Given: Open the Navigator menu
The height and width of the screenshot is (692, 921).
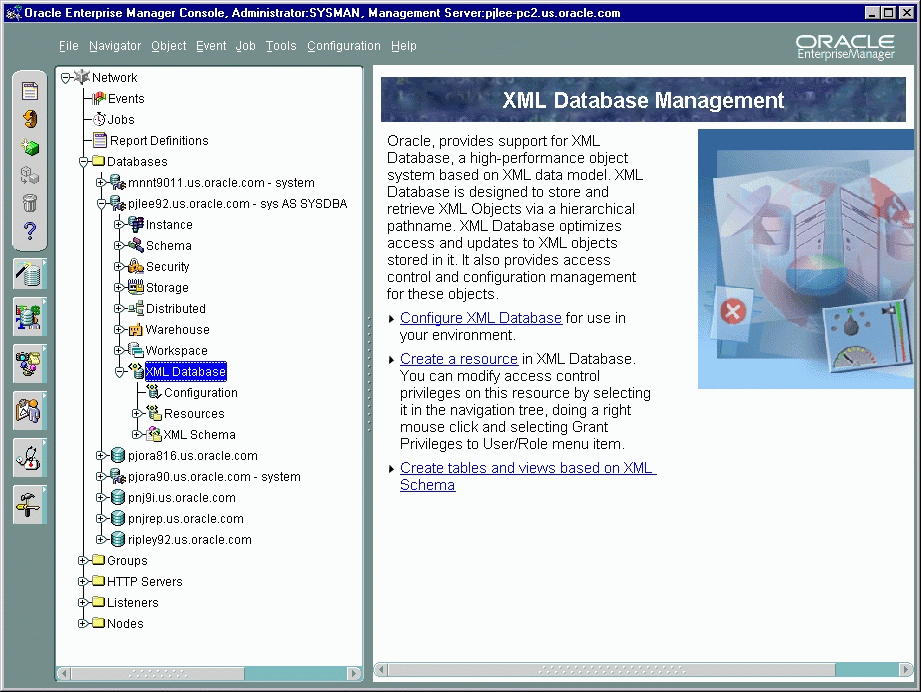Looking at the screenshot, I should (115, 45).
